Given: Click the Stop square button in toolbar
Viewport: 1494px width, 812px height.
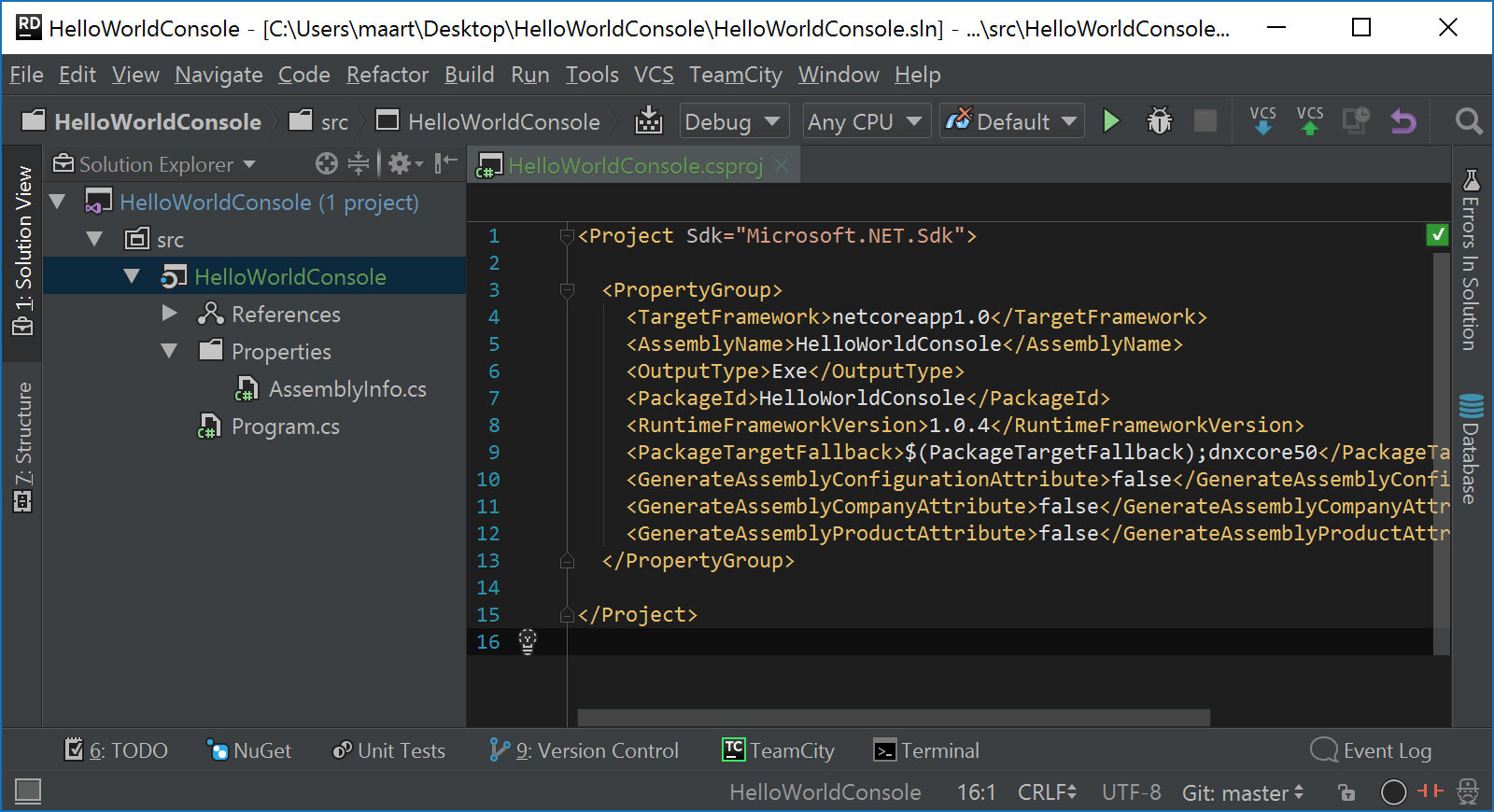Looking at the screenshot, I should pos(1205,121).
